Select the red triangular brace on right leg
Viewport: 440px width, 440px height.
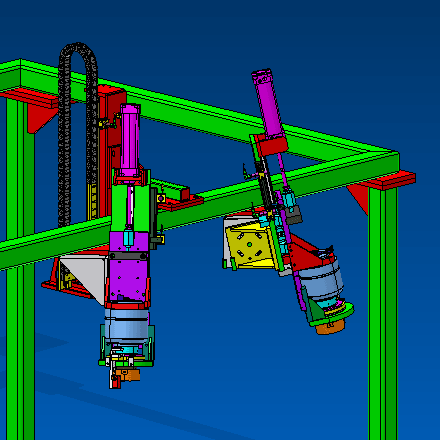point(359,198)
